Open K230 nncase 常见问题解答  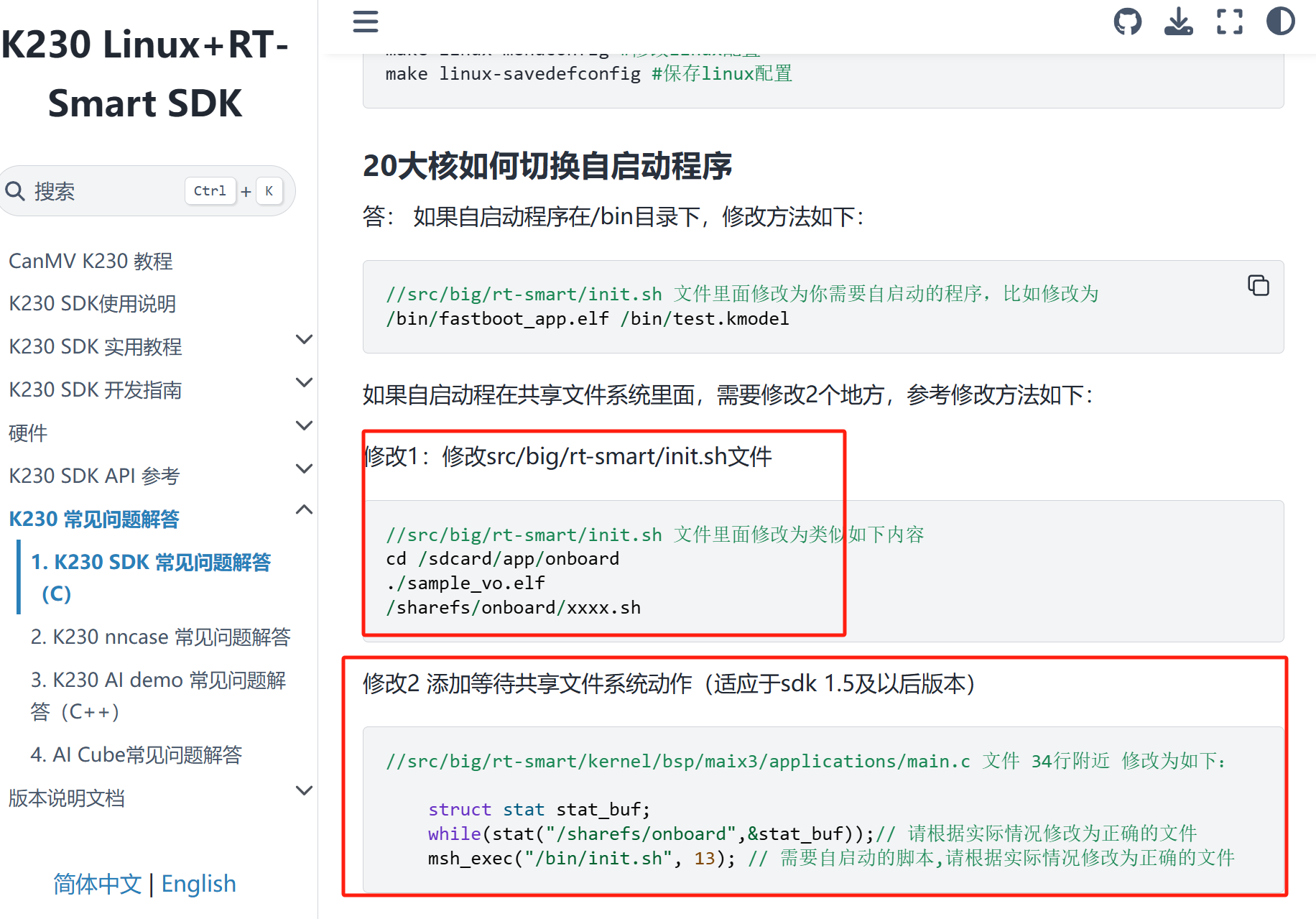tap(160, 637)
